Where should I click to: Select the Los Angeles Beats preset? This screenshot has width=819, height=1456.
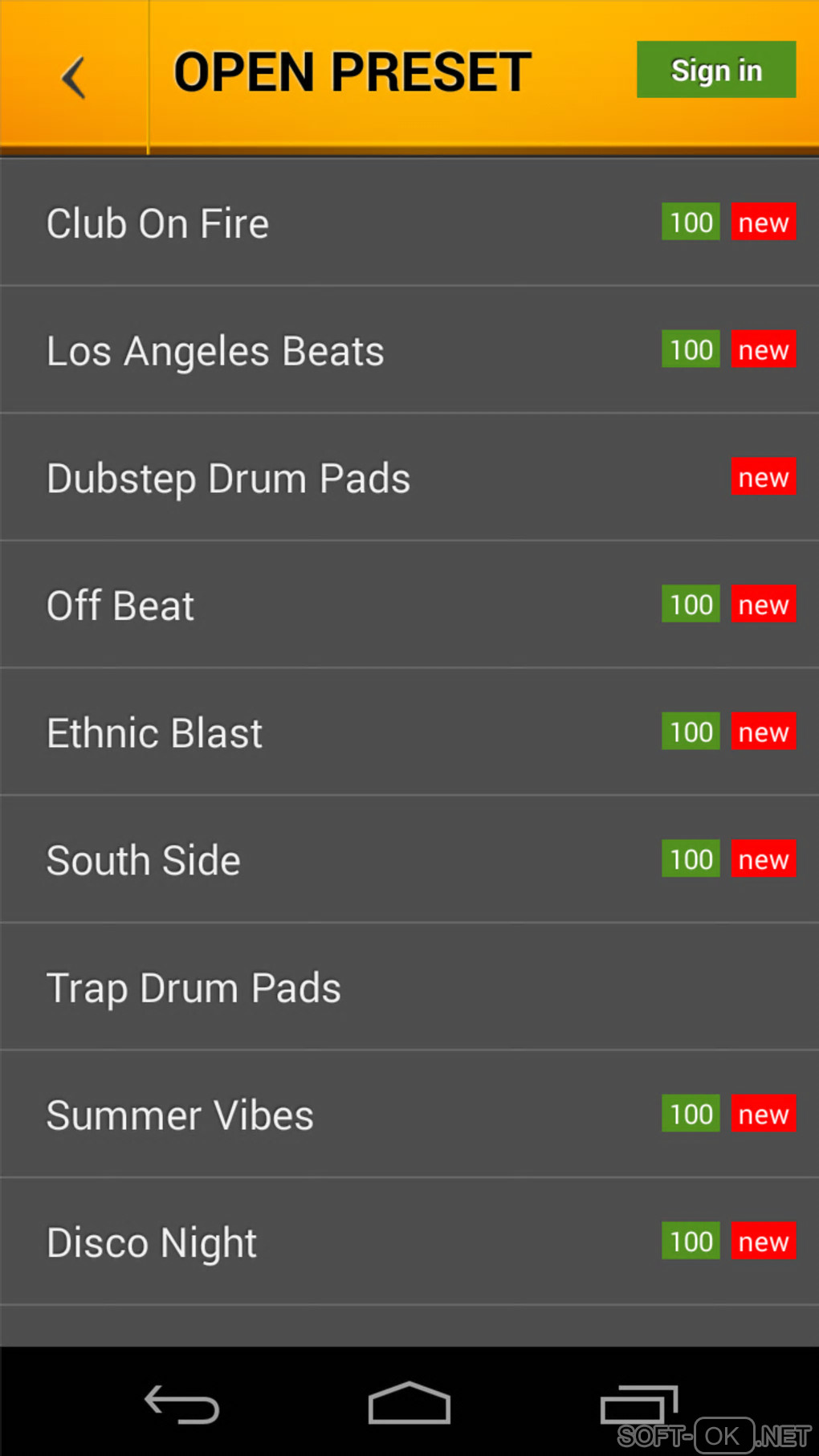215,351
